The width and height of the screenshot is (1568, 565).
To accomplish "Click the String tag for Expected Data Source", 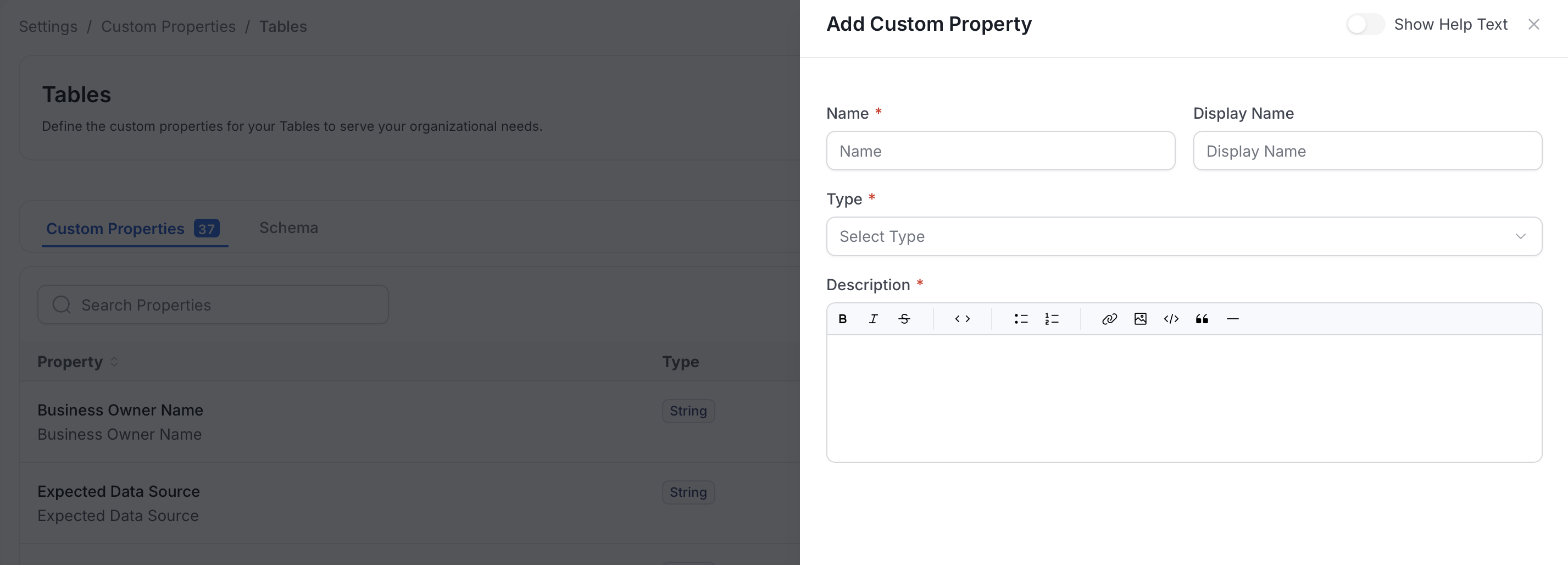I will 688,492.
